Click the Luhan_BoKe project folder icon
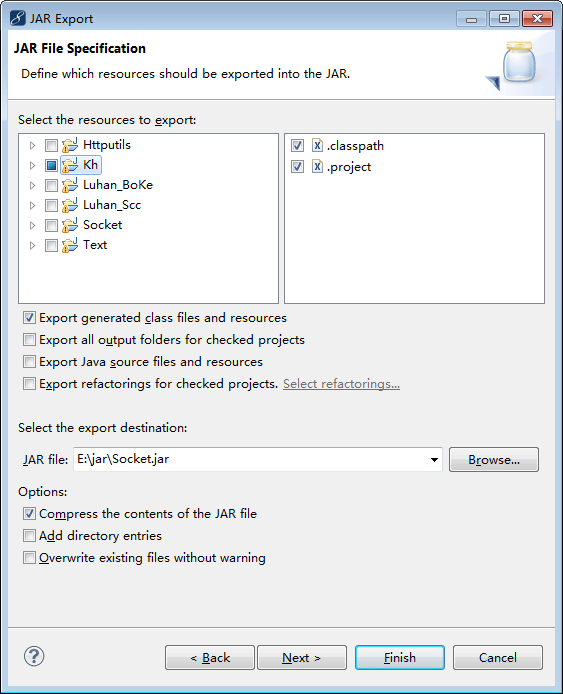 click(70, 185)
